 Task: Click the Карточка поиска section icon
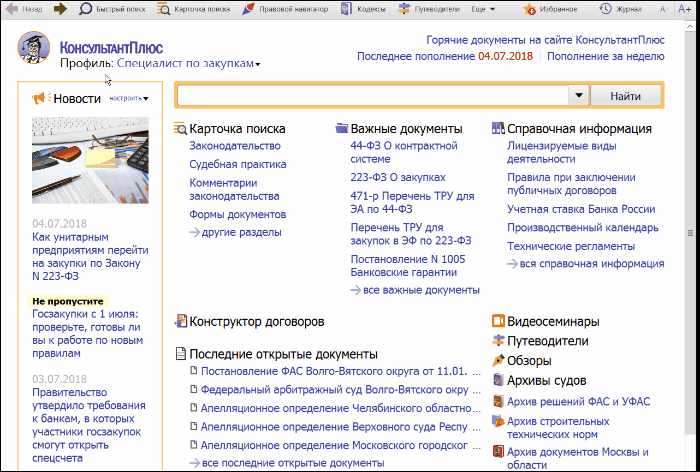tap(180, 129)
